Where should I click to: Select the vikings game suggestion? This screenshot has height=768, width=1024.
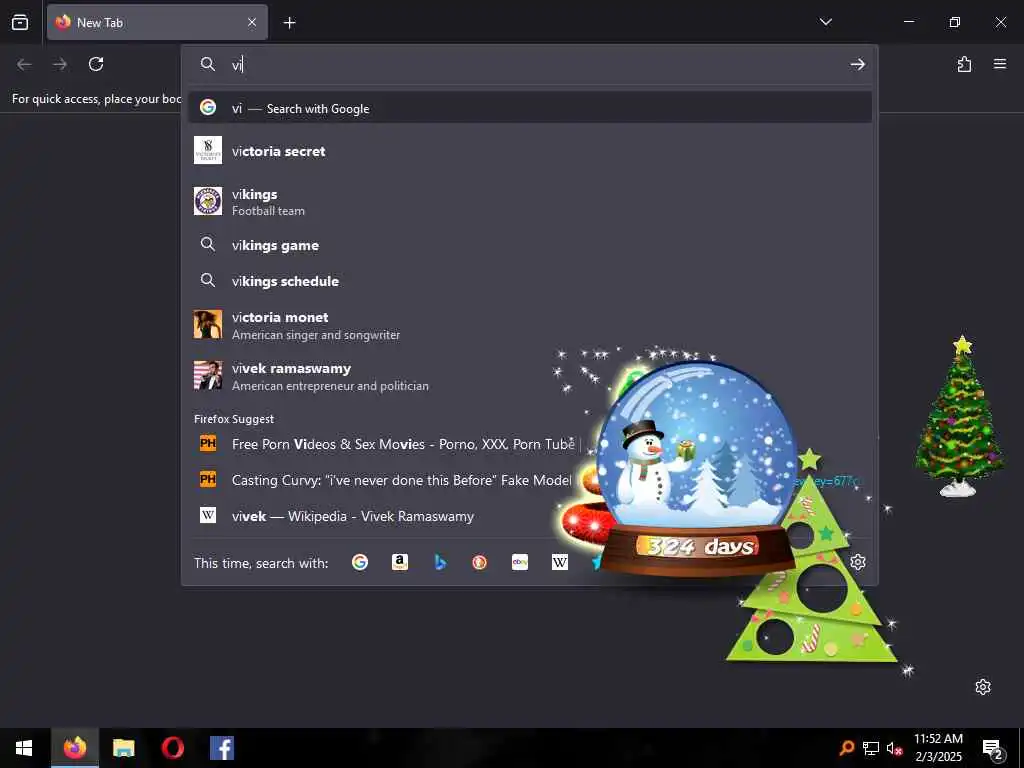click(530, 246)
